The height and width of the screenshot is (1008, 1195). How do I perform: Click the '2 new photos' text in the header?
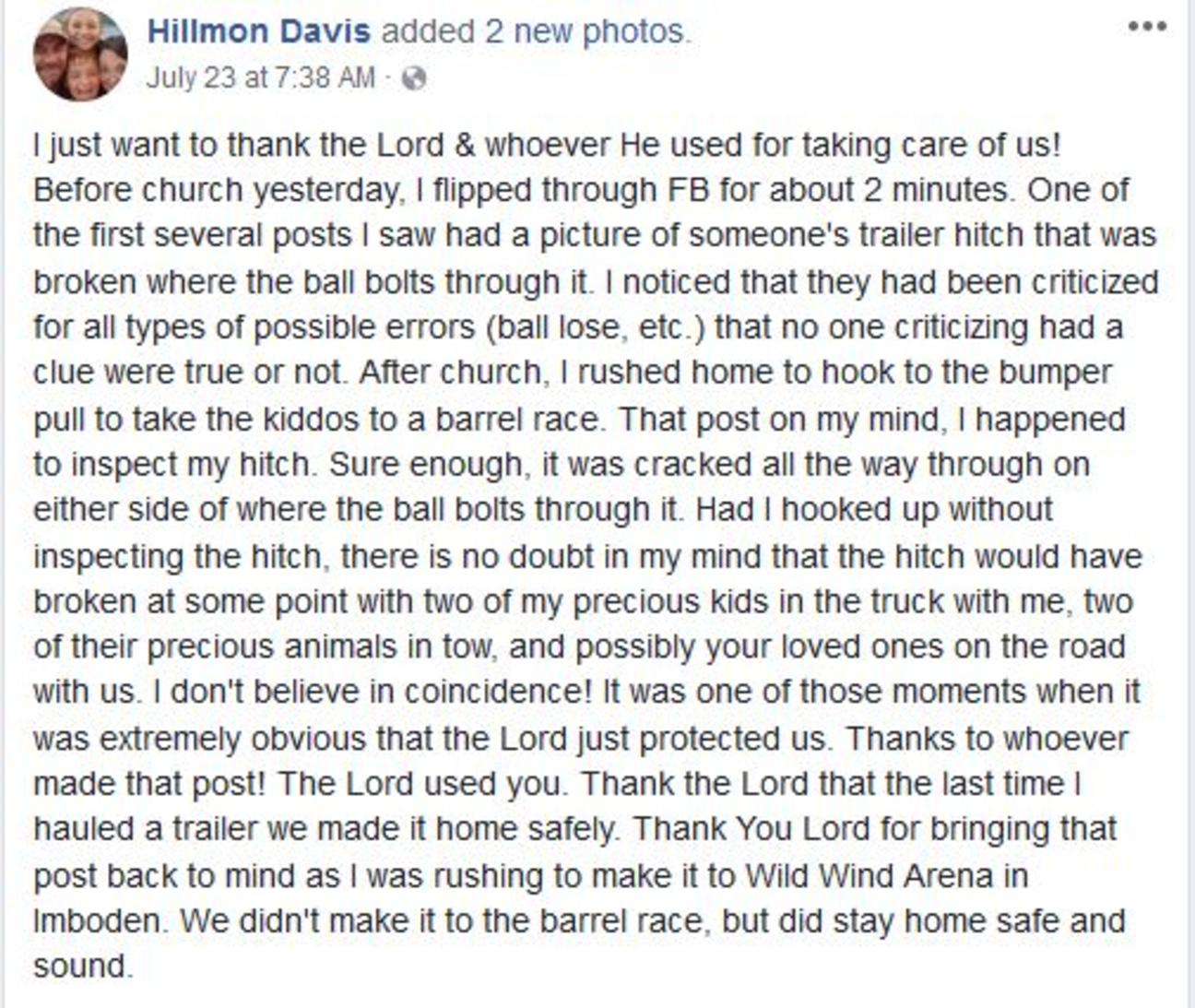(x=587, y=31)
